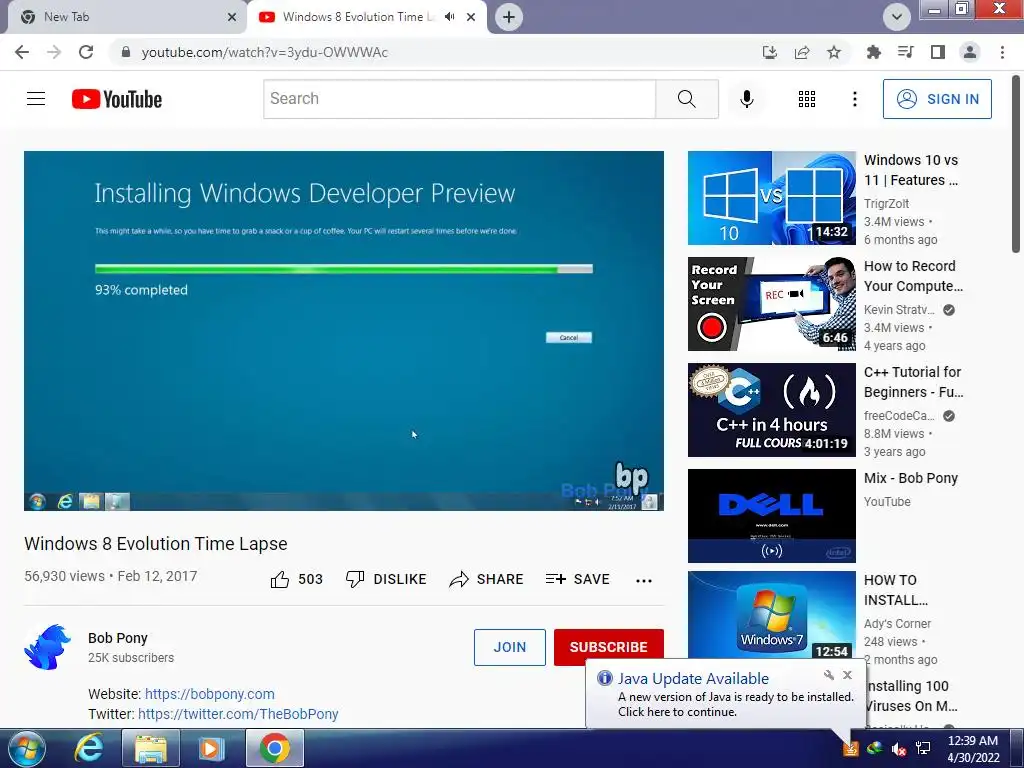The width and height of the screenshot is (1024, 768).
Task: Open more actions ellipsis under video
Action: (x=644, y=581)
